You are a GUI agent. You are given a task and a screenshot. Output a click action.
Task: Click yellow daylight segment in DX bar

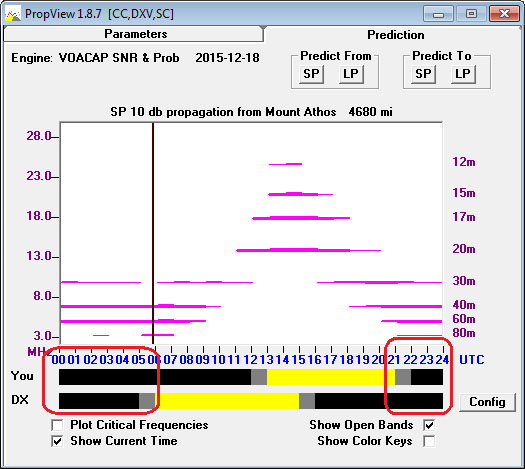tap(227, 401)
